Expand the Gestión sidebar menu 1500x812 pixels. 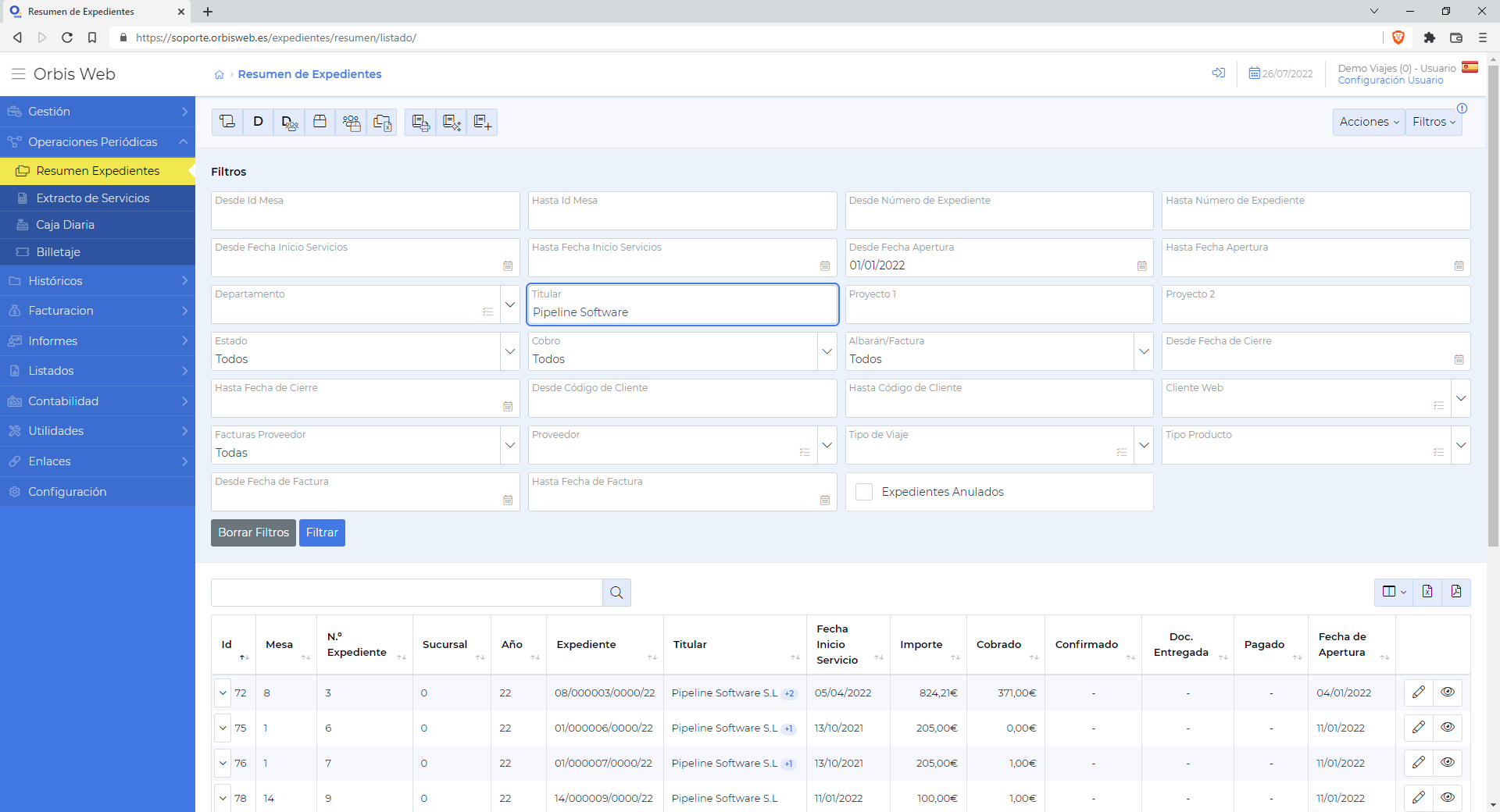coord(98,112)
